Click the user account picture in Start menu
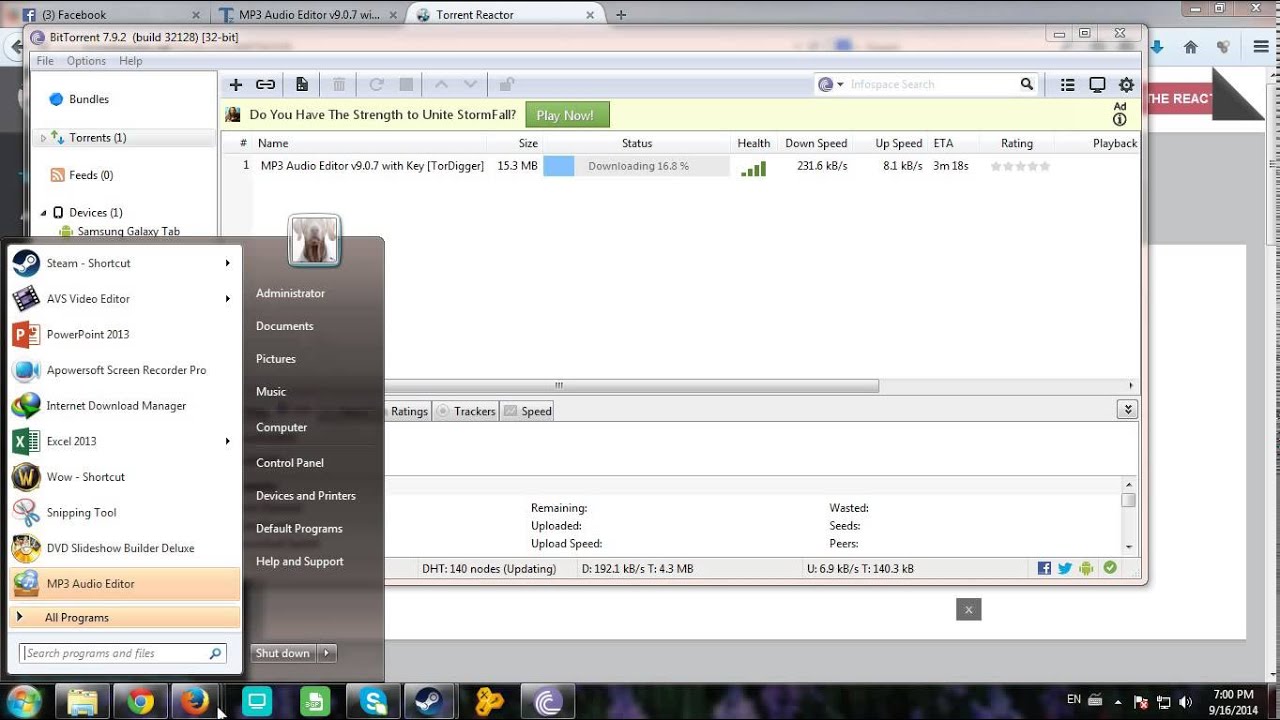The height and width of the screenshot is (720, 1280). tap(314, 240)
